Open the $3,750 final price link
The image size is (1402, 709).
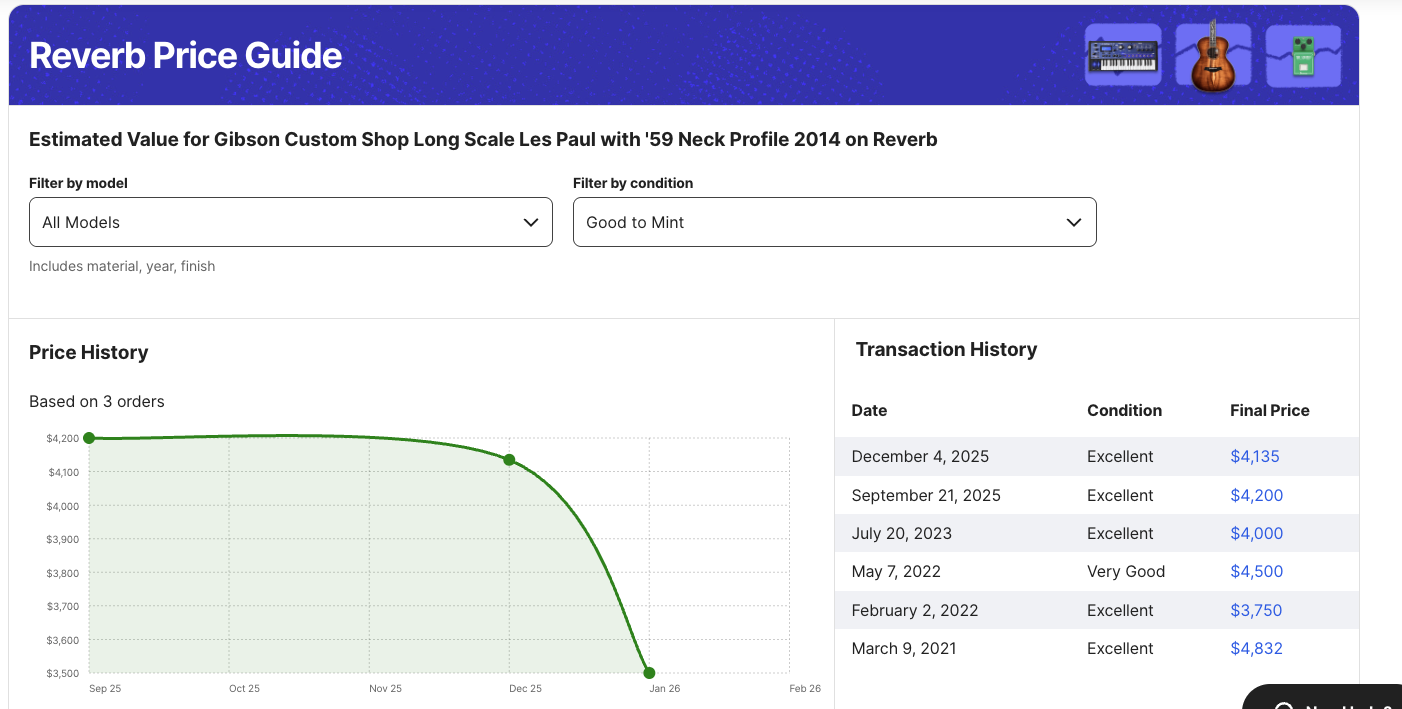coord(1256,610)
